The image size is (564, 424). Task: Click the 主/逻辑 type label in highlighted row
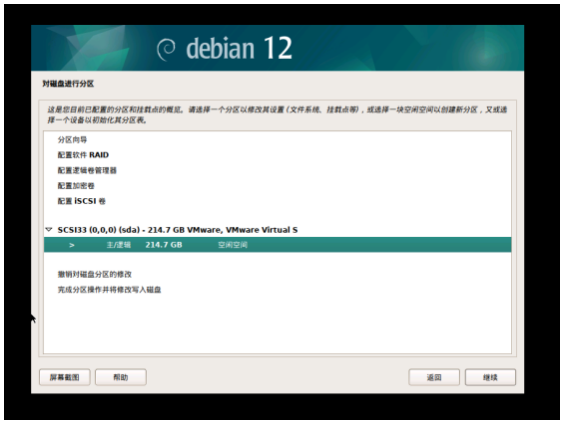[119, 245]
